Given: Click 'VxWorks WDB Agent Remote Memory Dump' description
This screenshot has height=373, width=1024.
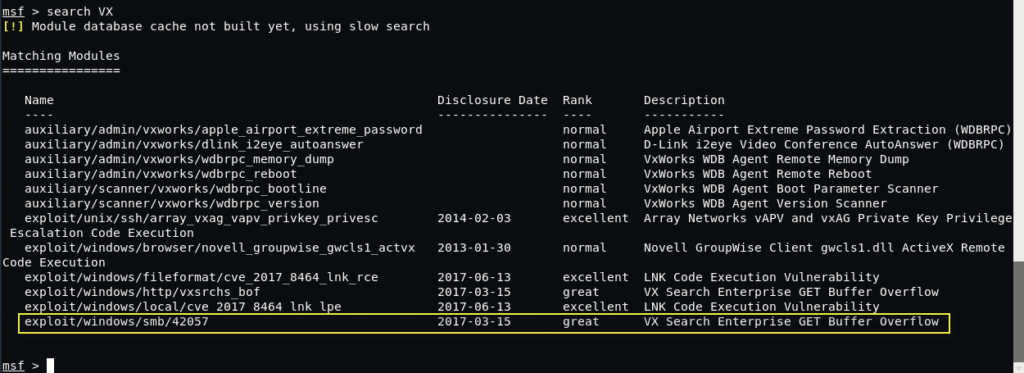Looking at the screenshot, I should click(x=776, y=159).
